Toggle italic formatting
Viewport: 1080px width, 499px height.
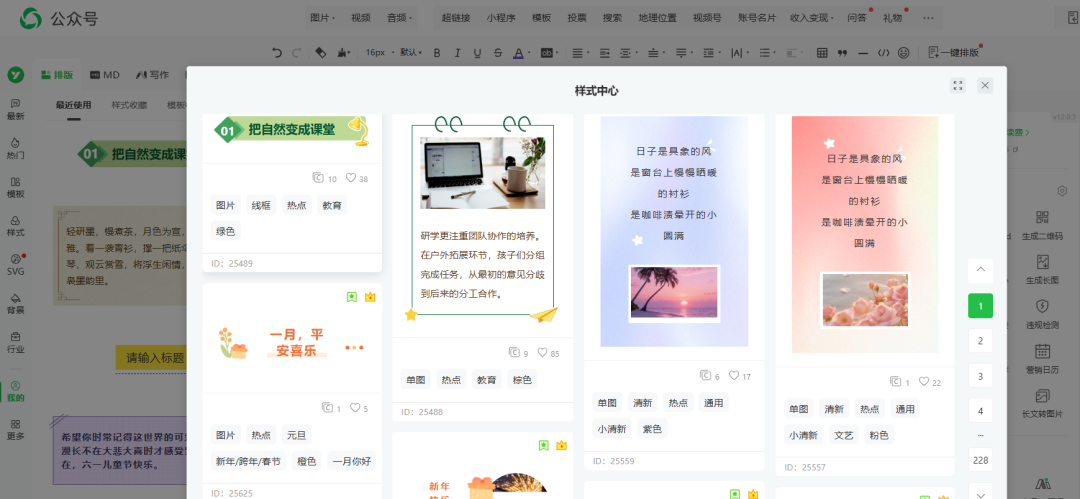click(457, 52)
